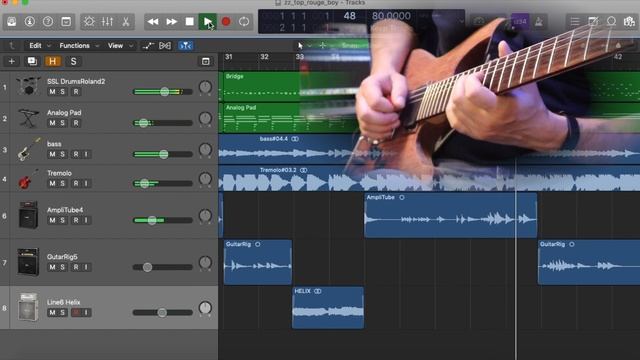Select the Analog Pad keyboard icon
640x360 pixels.
(28, 118)
